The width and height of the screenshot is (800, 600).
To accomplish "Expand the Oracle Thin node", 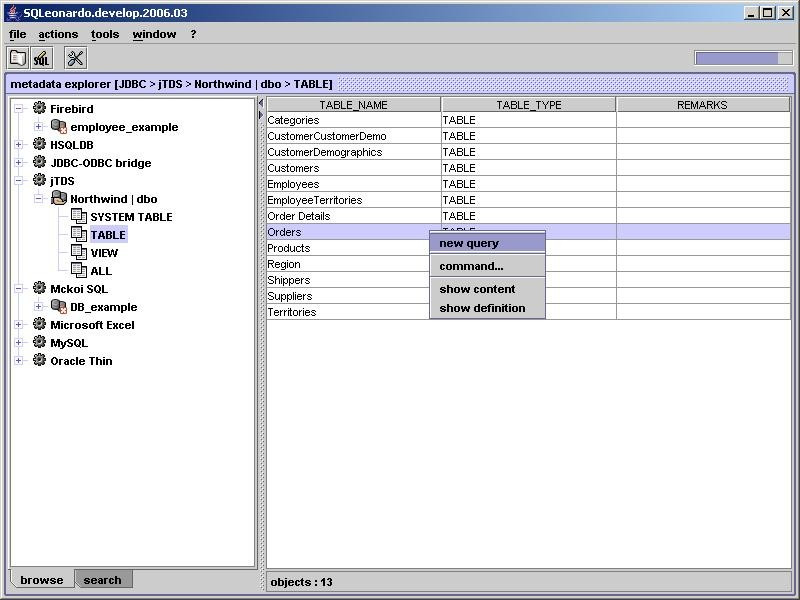I will click(x=19, y=360).
